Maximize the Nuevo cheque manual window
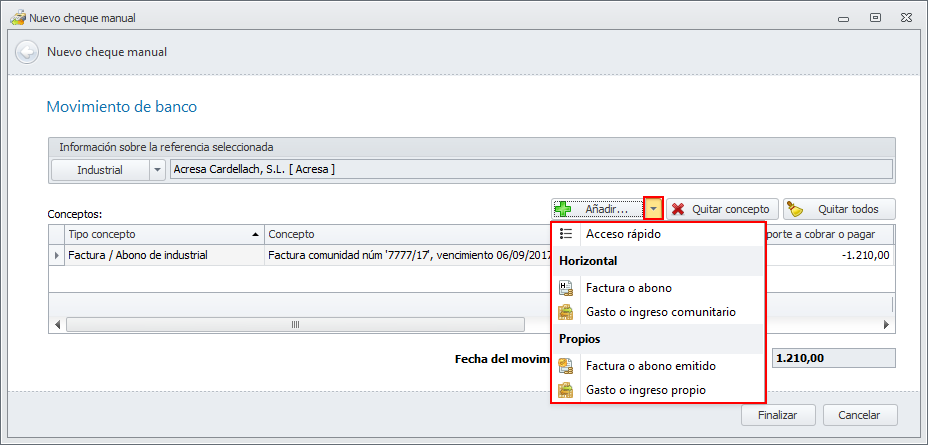The width and height of the screenshot is (928, 445). pos(875,18)
